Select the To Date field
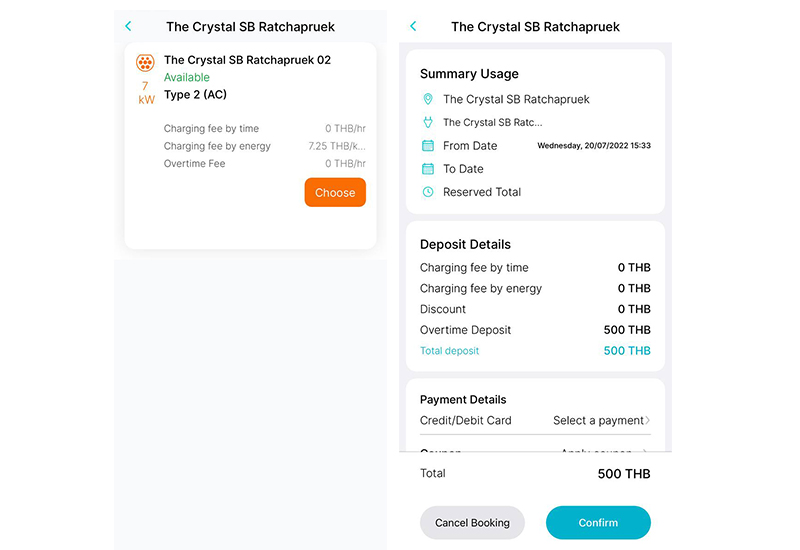Screen dimensions: 800x550 point(463,169)
